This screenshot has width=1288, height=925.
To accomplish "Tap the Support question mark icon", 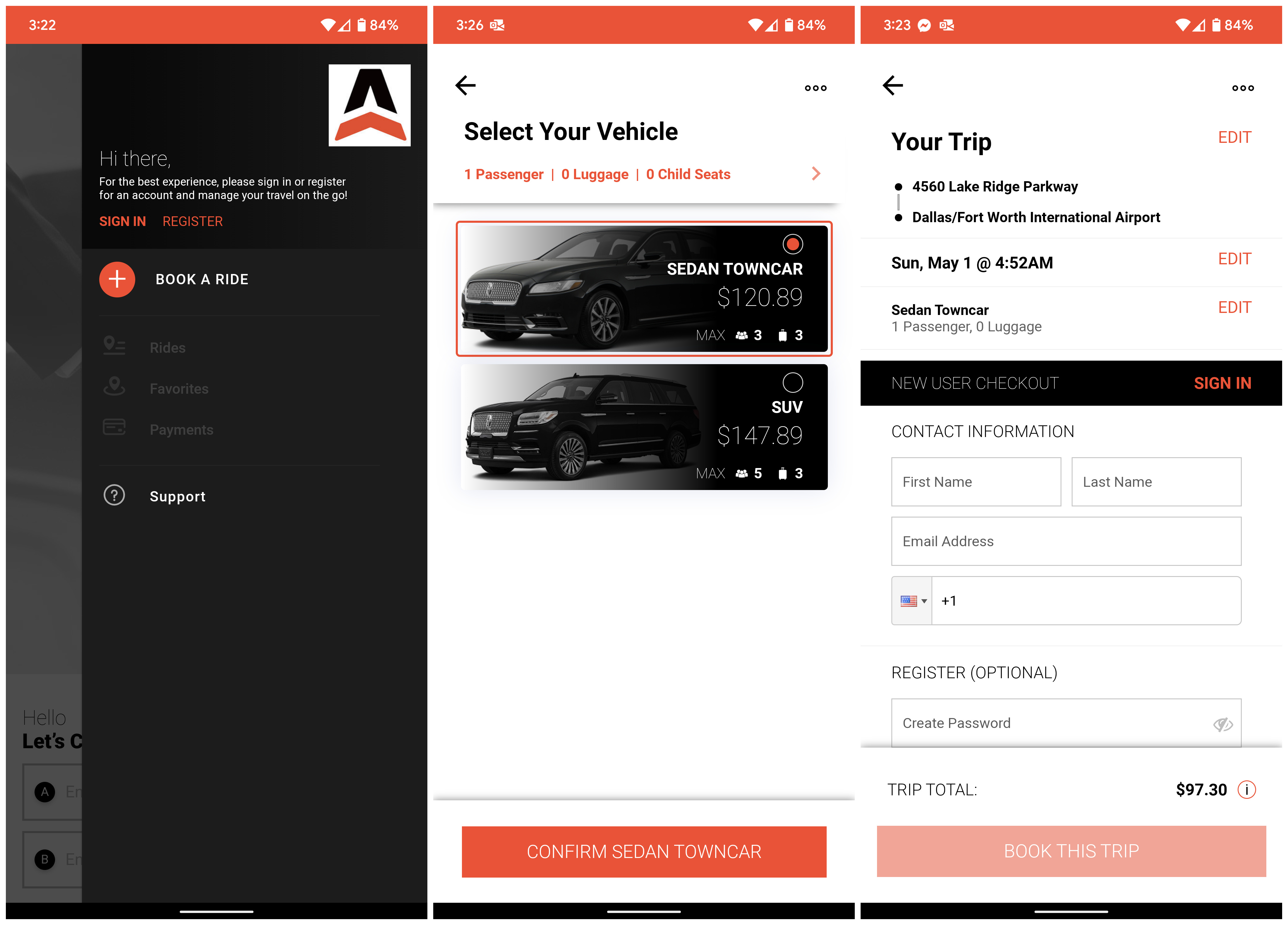I will tap(114, 496).
